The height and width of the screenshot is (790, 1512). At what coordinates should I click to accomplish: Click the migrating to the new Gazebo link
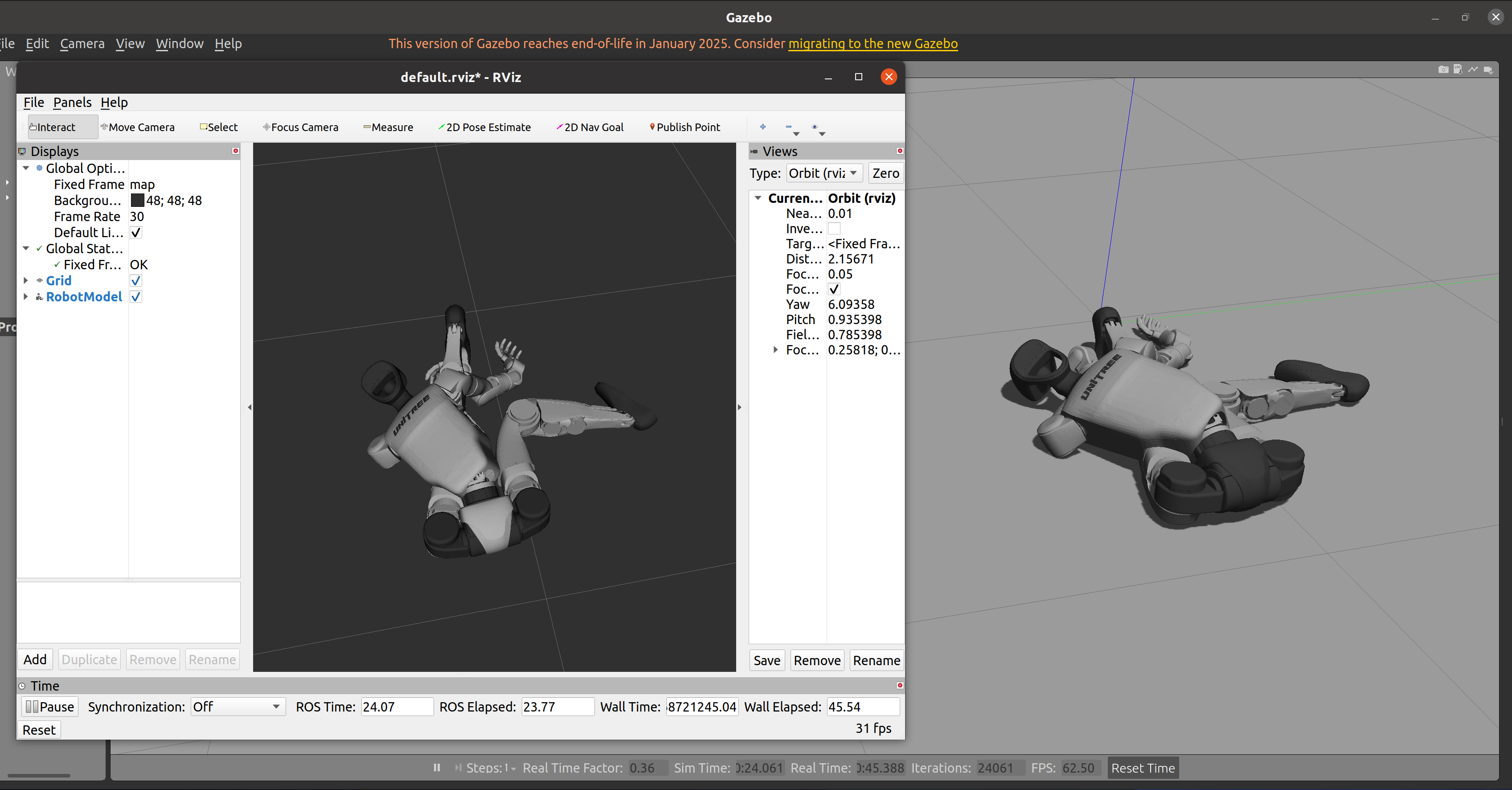point(872,43)
